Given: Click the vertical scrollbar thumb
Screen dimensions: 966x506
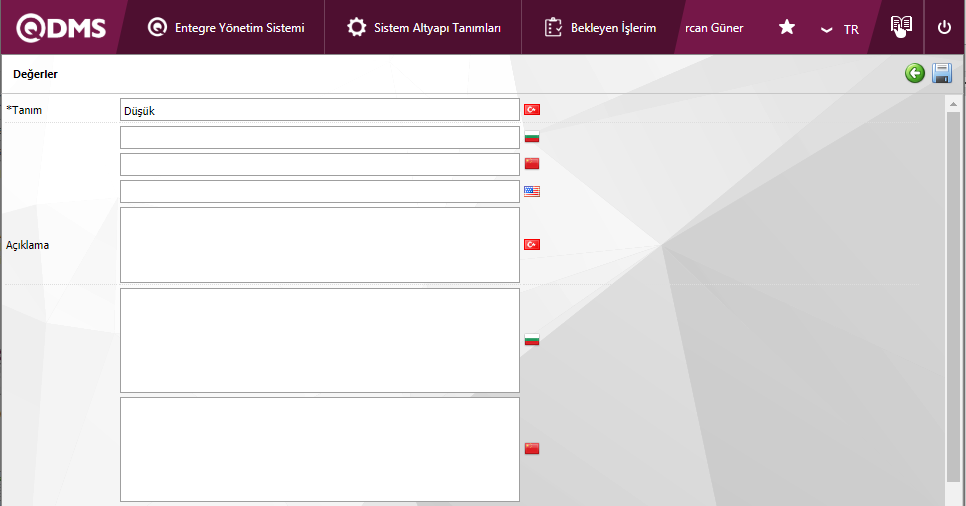Looking at the screenshot, I should [x=953, y=297].
